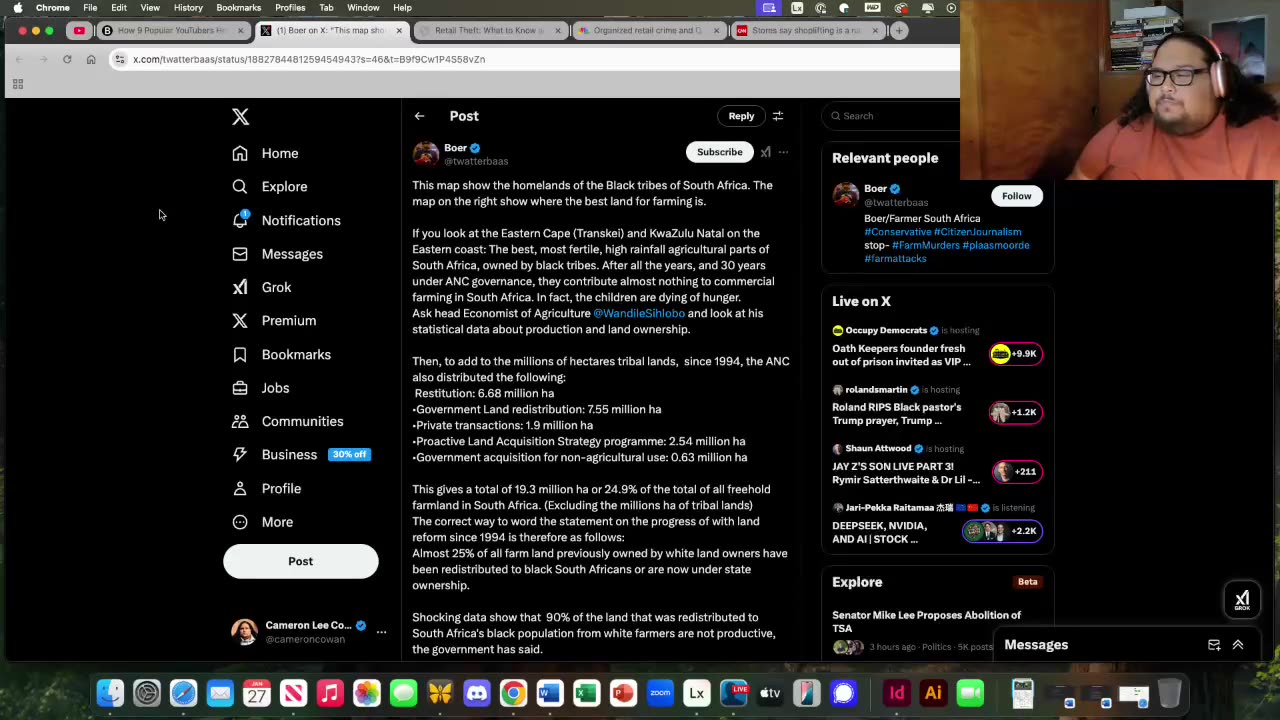Open Premium in the sidebar

pyautogui.click(x=274, y=321)
